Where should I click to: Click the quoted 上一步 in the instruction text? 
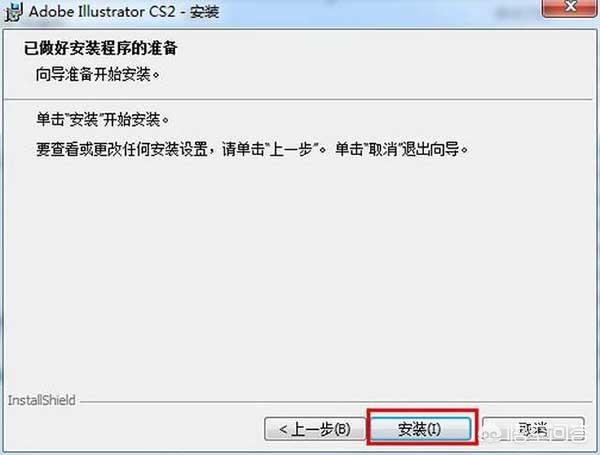[x=292, y=149]
